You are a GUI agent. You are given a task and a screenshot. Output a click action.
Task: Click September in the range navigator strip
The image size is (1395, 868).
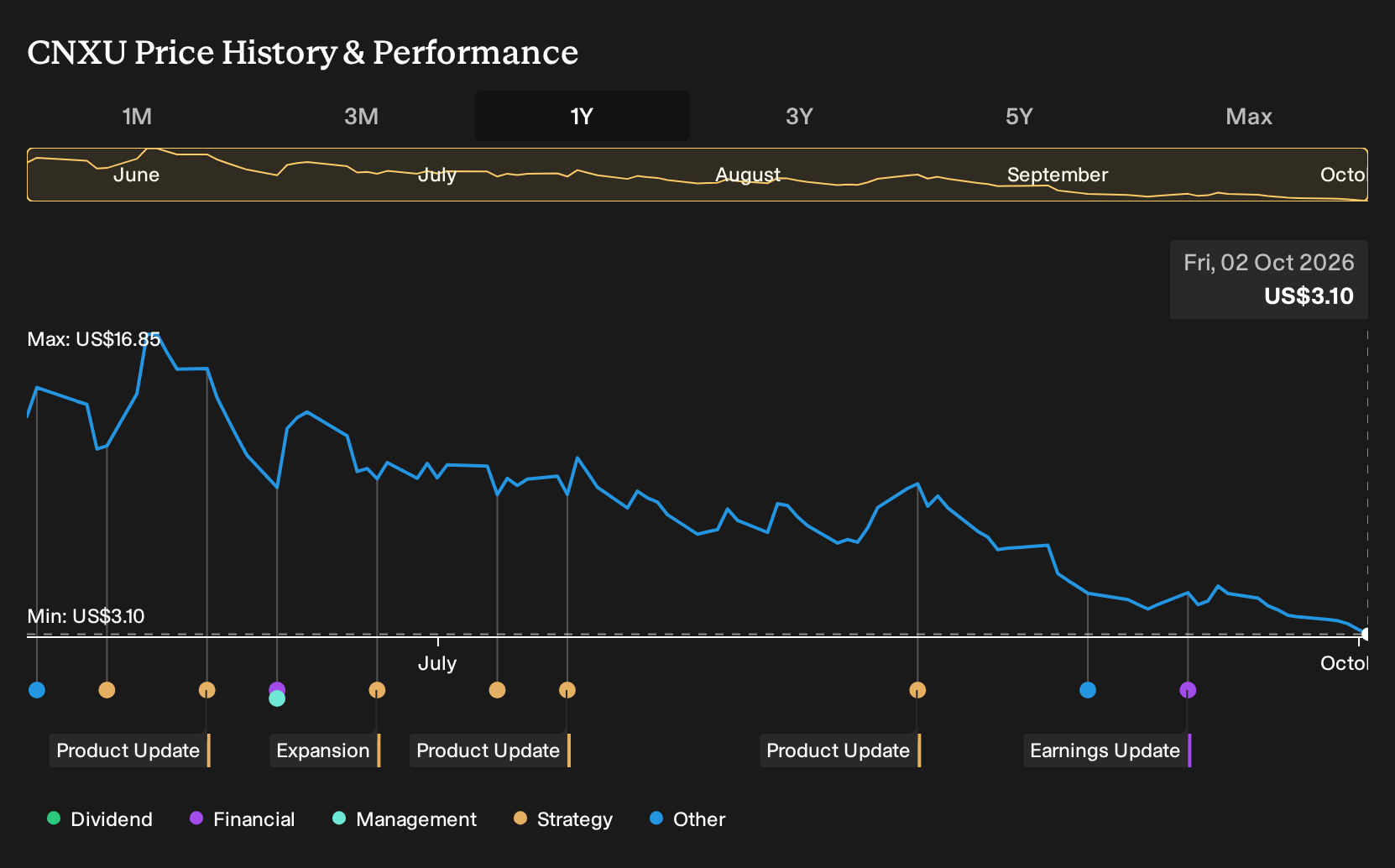[1058, 175]
